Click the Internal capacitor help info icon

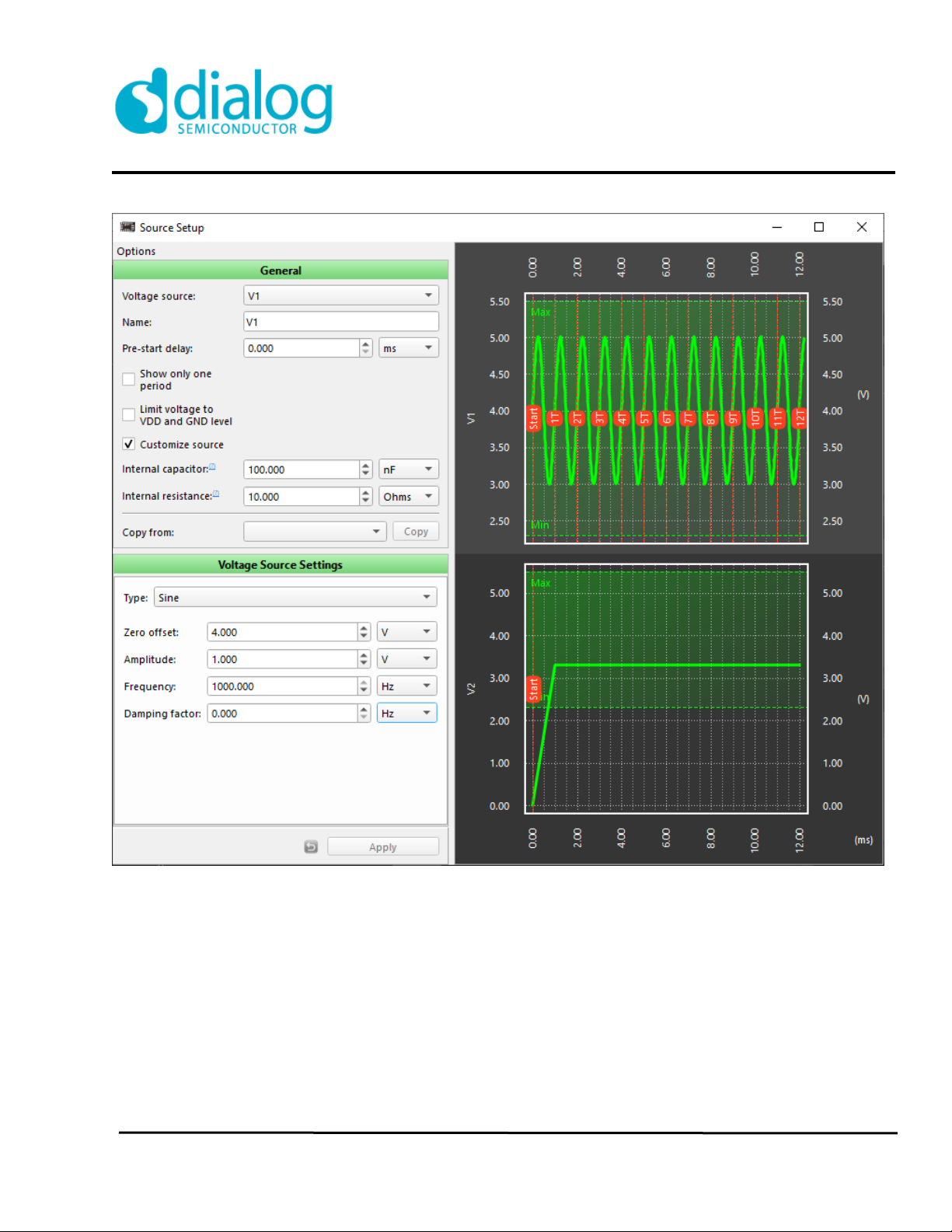(x=212, y=467)
